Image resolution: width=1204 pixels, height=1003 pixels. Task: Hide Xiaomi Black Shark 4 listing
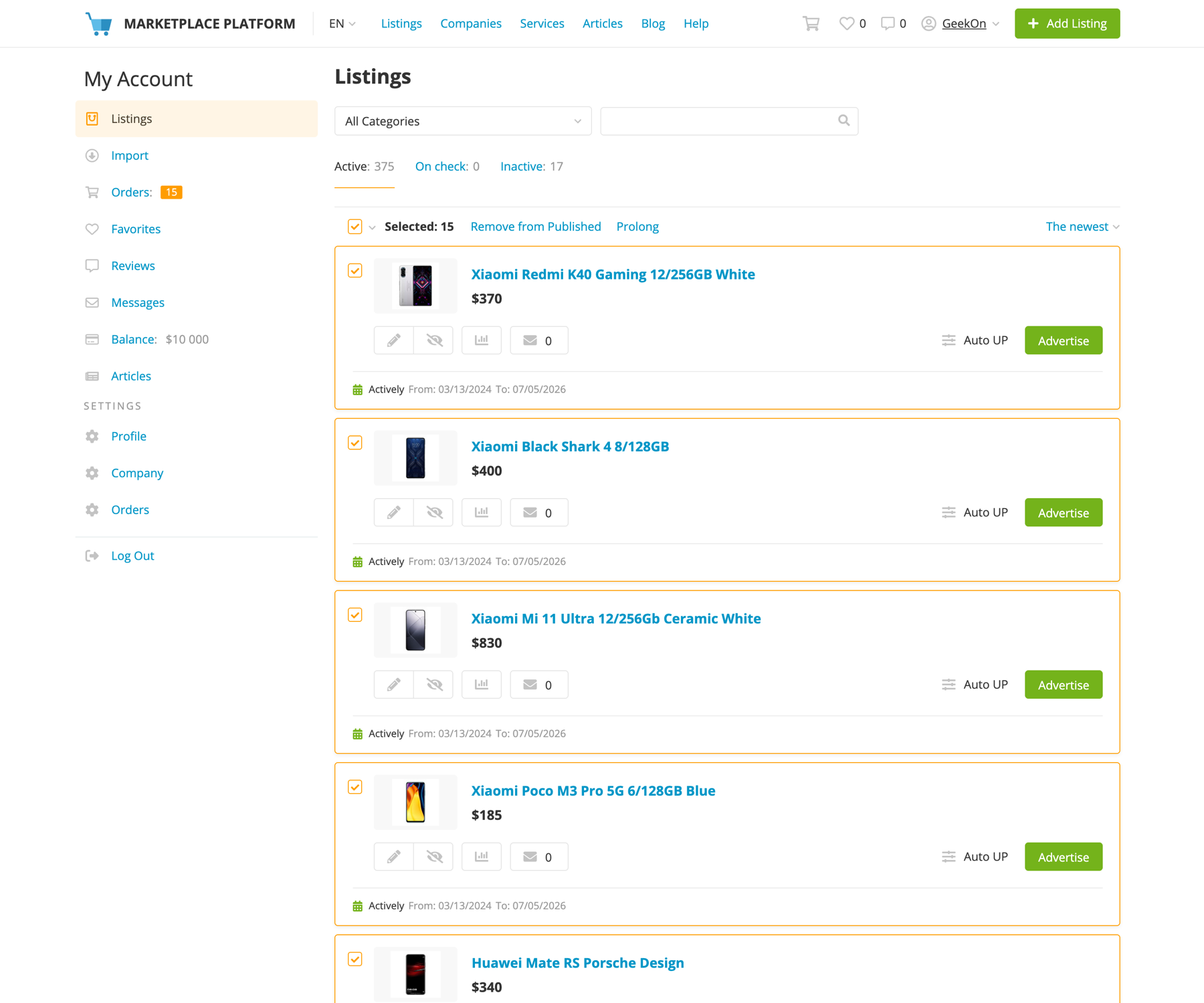(x=433, y=512)
